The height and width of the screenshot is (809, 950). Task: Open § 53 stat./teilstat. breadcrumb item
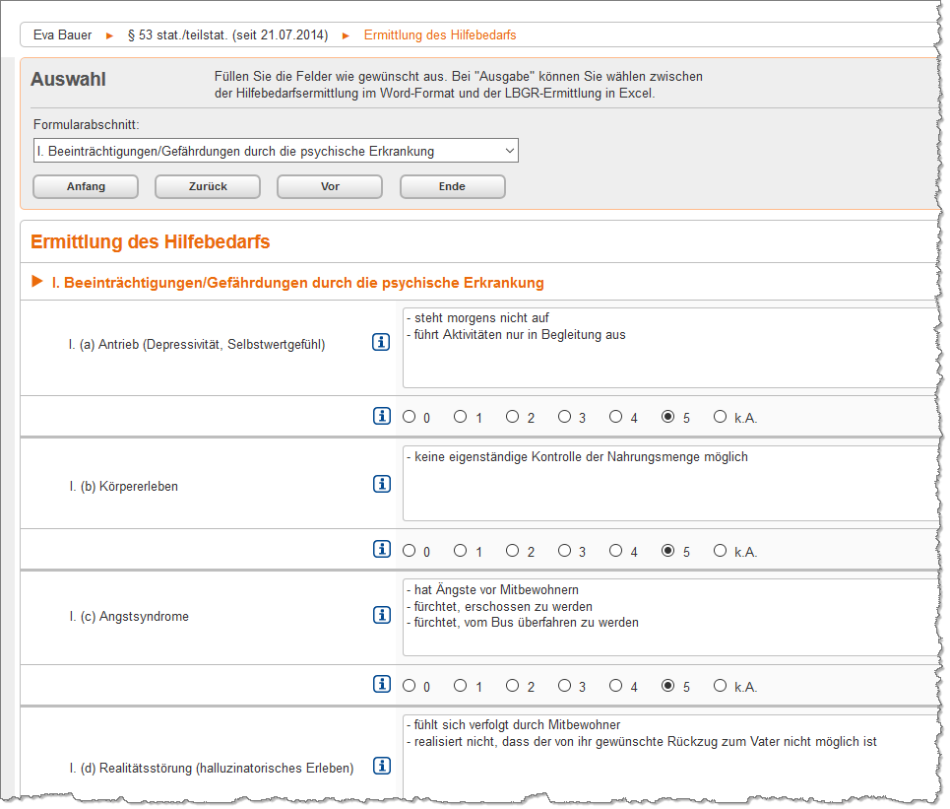227,35
